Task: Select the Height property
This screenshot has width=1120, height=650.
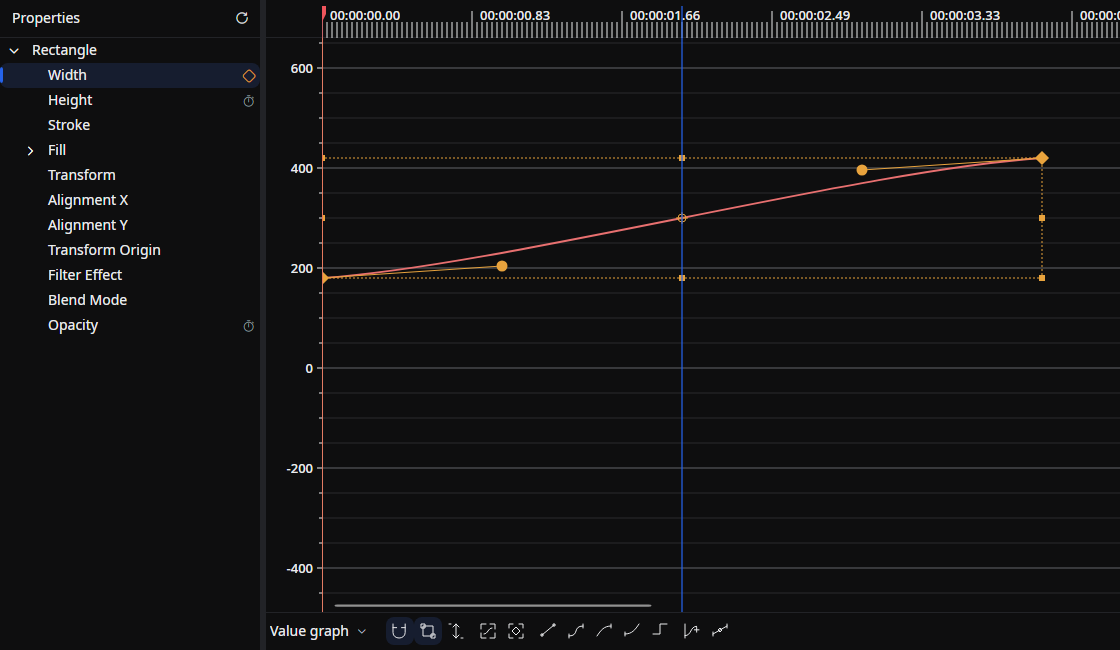Action: [x=70, y=100]
